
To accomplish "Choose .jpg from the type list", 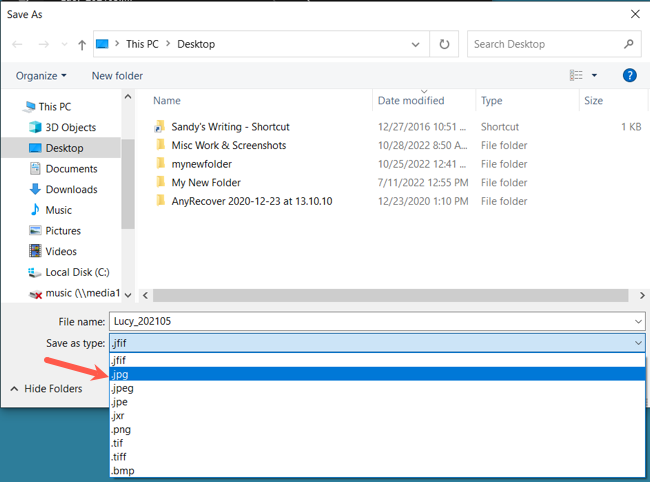I will pyautogui.click(x=377, y=374).
